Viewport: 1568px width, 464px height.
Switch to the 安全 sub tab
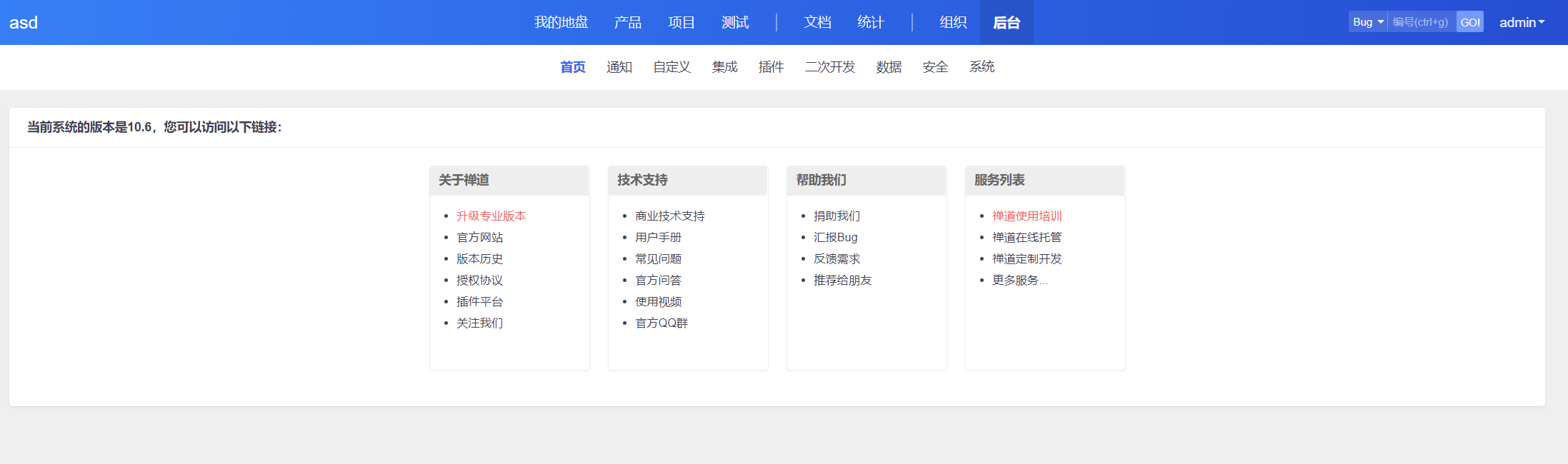[x=935, y=66]
